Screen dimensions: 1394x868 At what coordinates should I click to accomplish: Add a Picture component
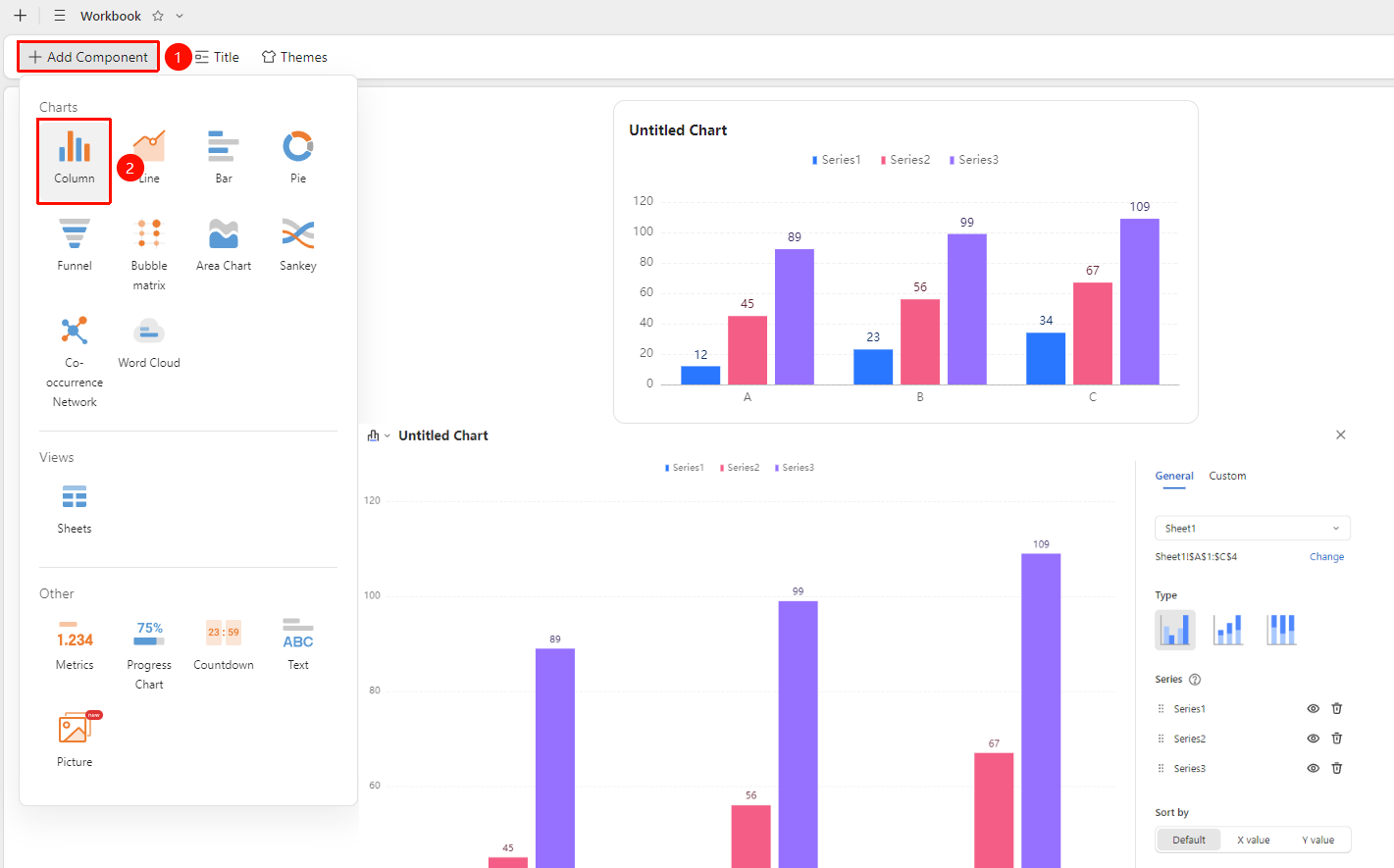75,740
